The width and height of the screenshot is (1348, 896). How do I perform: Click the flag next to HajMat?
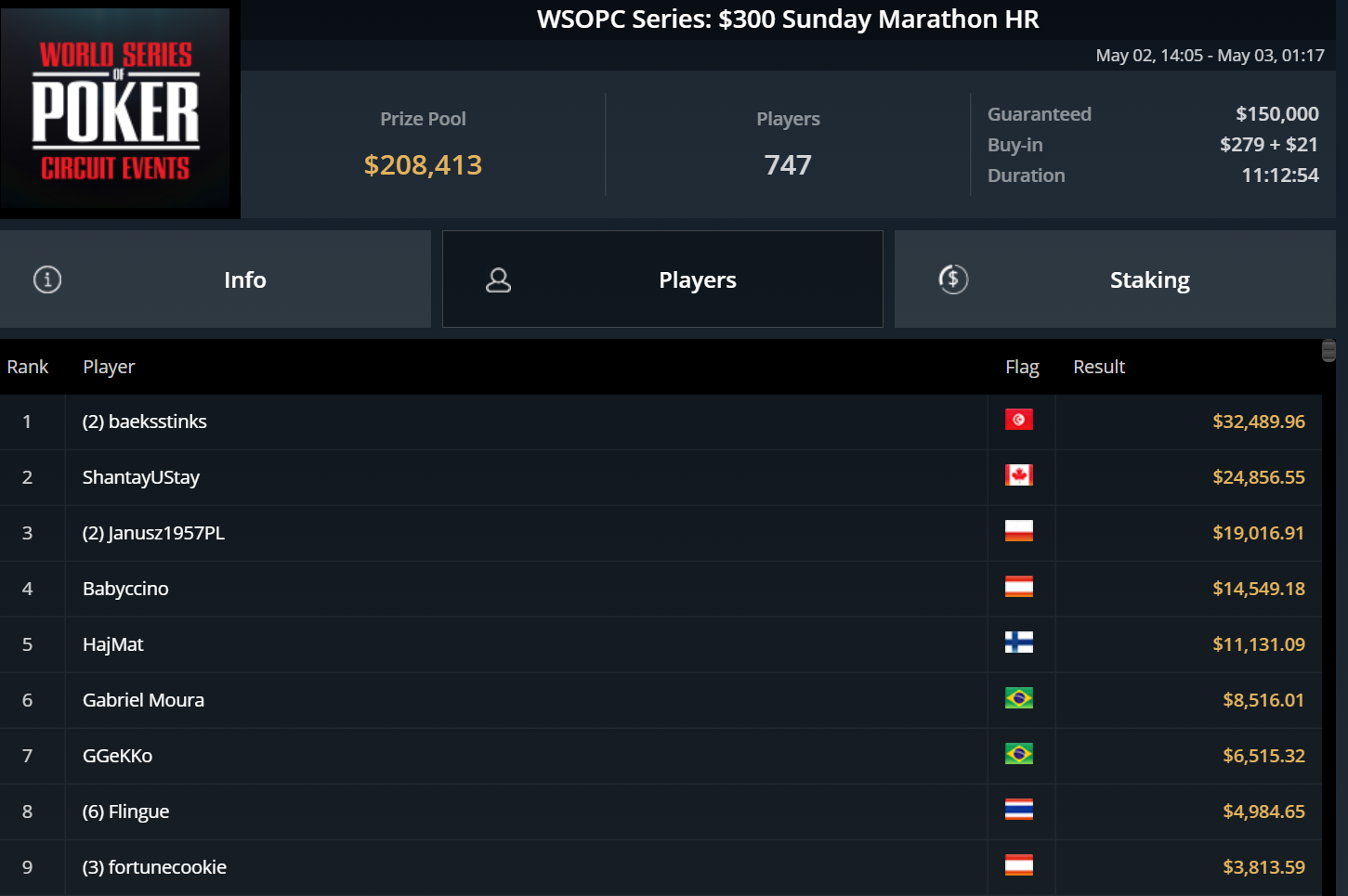tap(1018, 643)
